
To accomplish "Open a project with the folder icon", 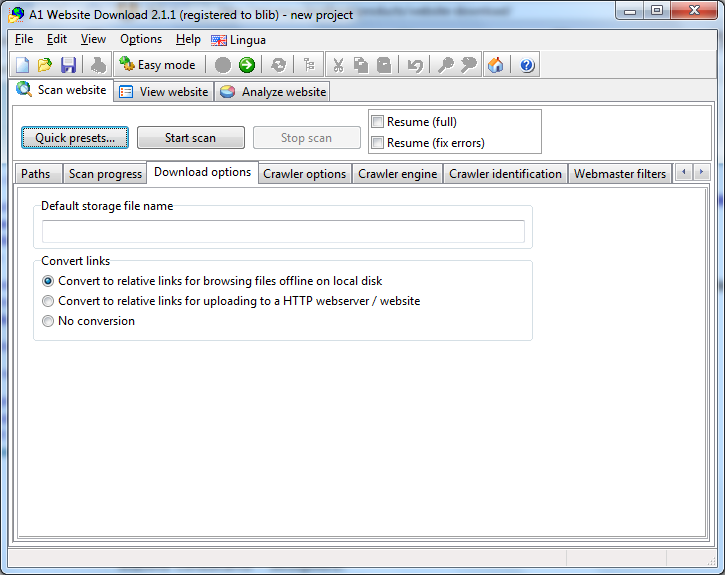I will coord(45,65).
